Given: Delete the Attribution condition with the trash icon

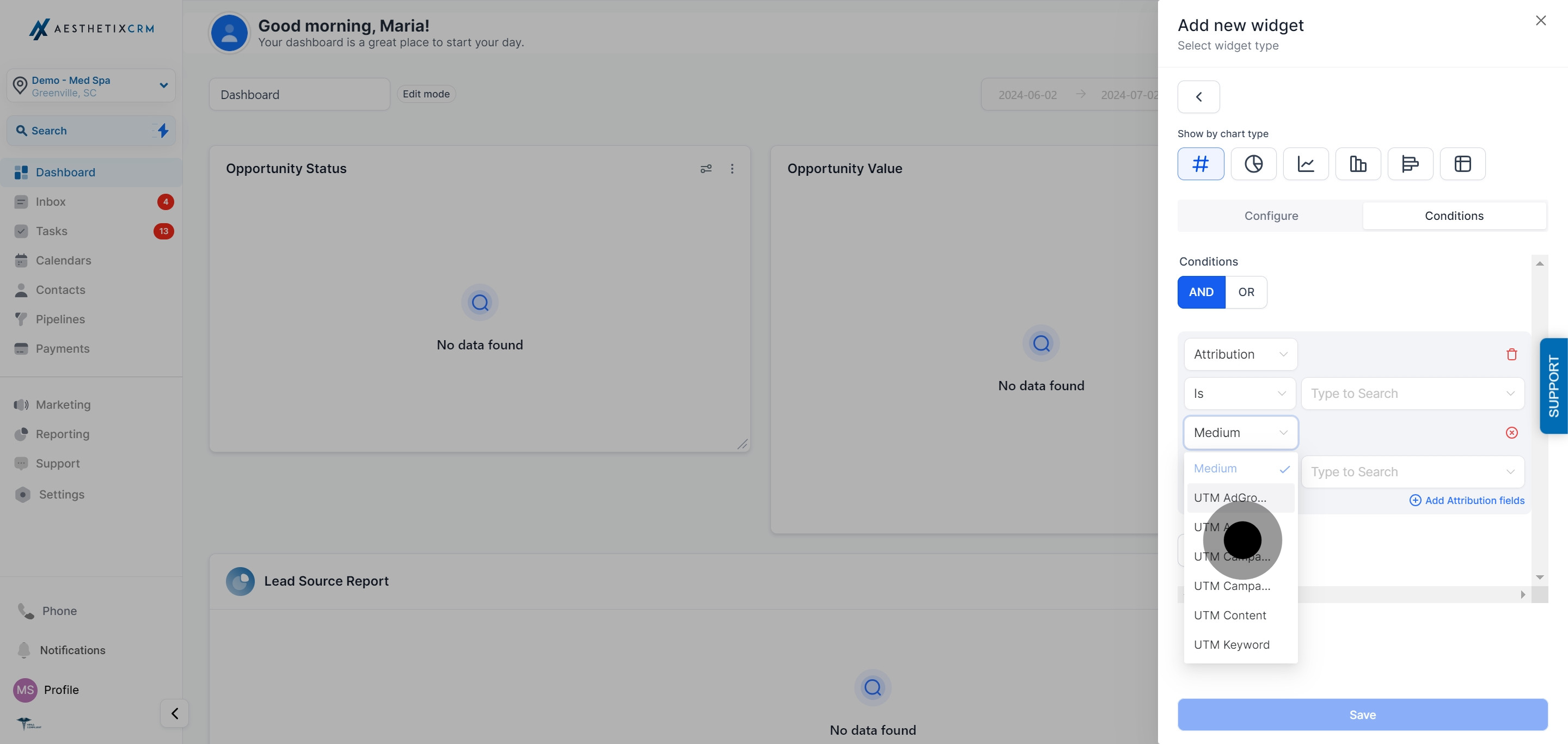Looking at the screenshot, I should coord(1511,354).
